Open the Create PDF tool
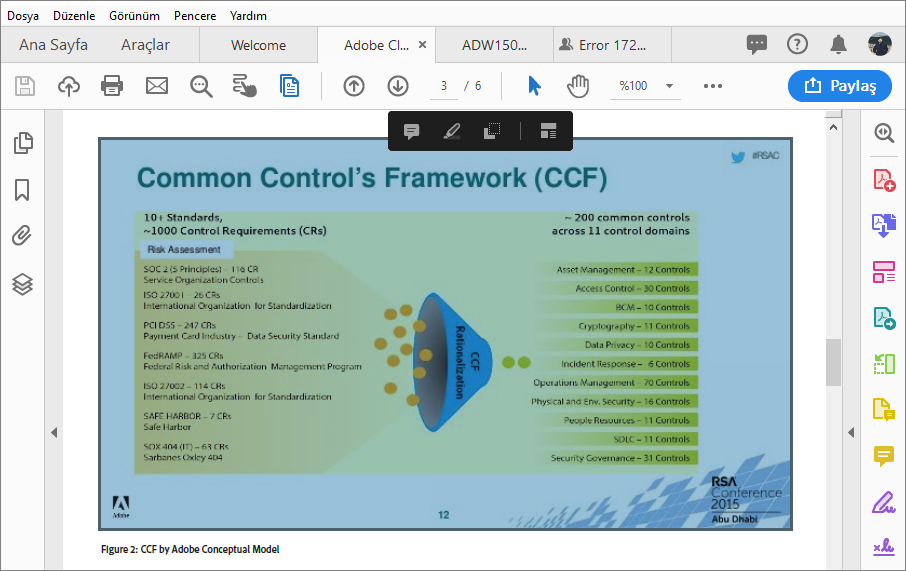This screenshot has width=906, height=571. point(884,180)
